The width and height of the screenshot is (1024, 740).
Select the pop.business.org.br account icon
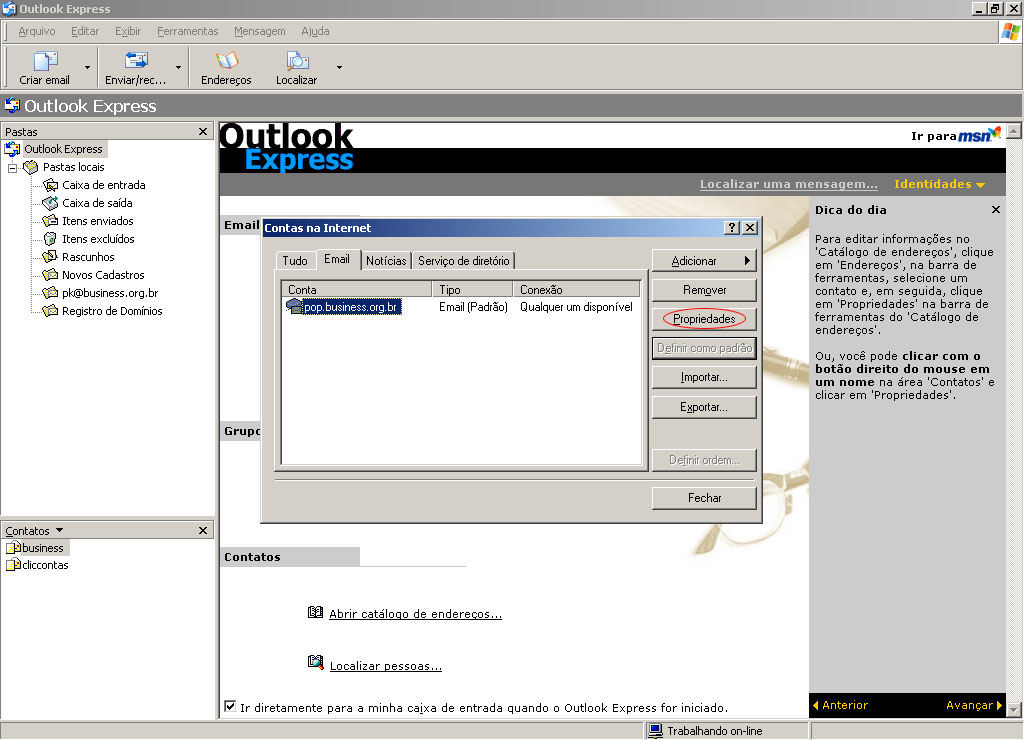point(294,307)
